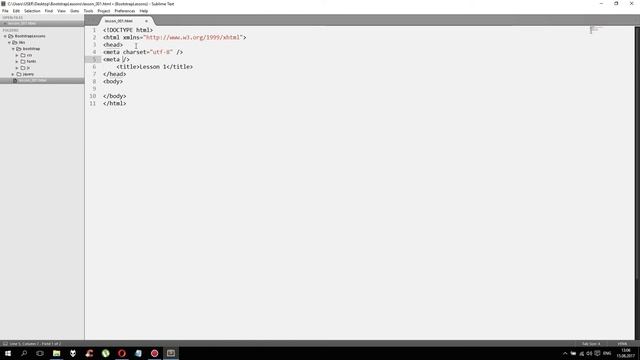
Task: Click the css folder icon in sidebar
Action: 23,55
